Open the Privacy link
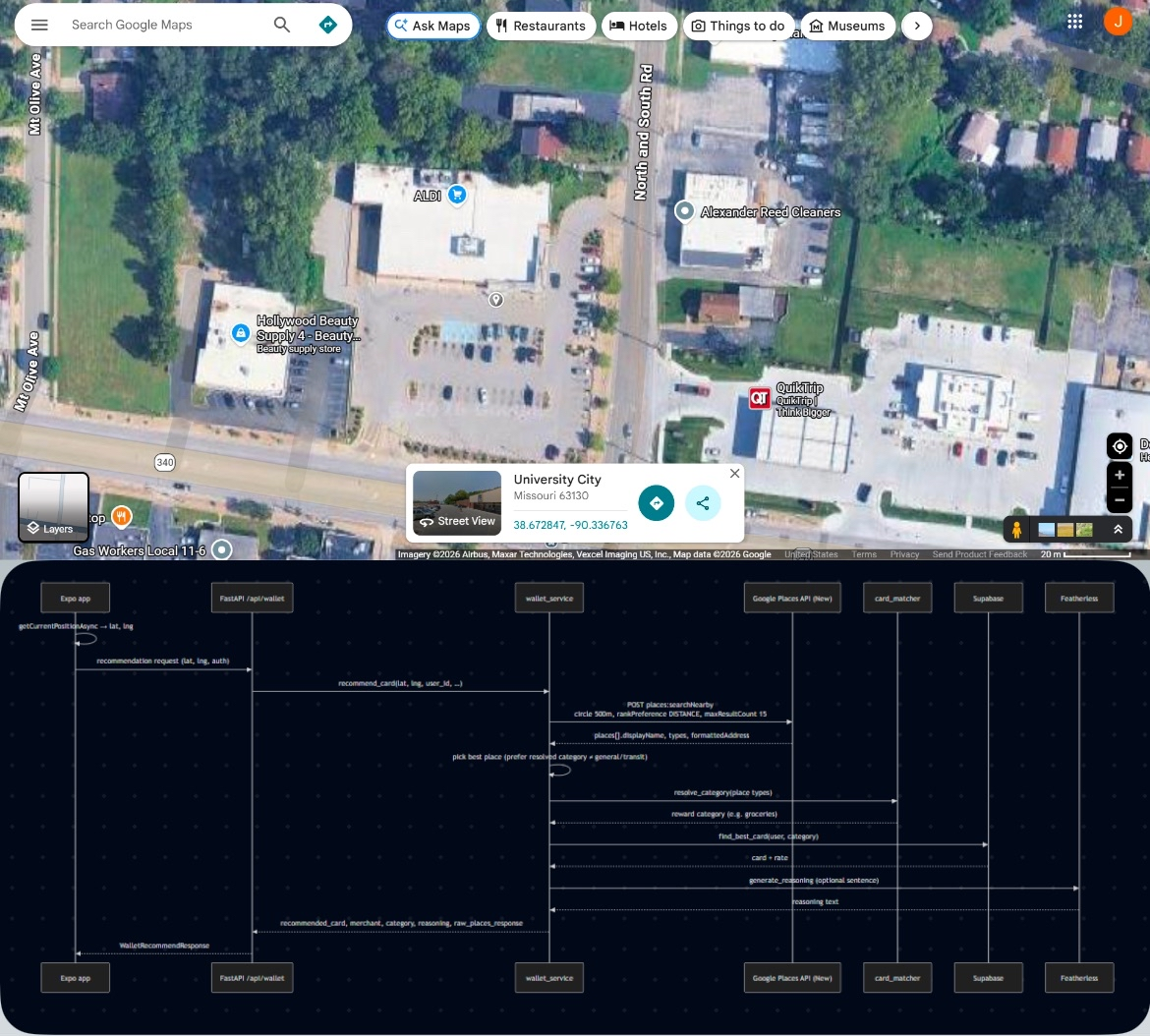The image size is (1150, 1036). click(904, 554)
